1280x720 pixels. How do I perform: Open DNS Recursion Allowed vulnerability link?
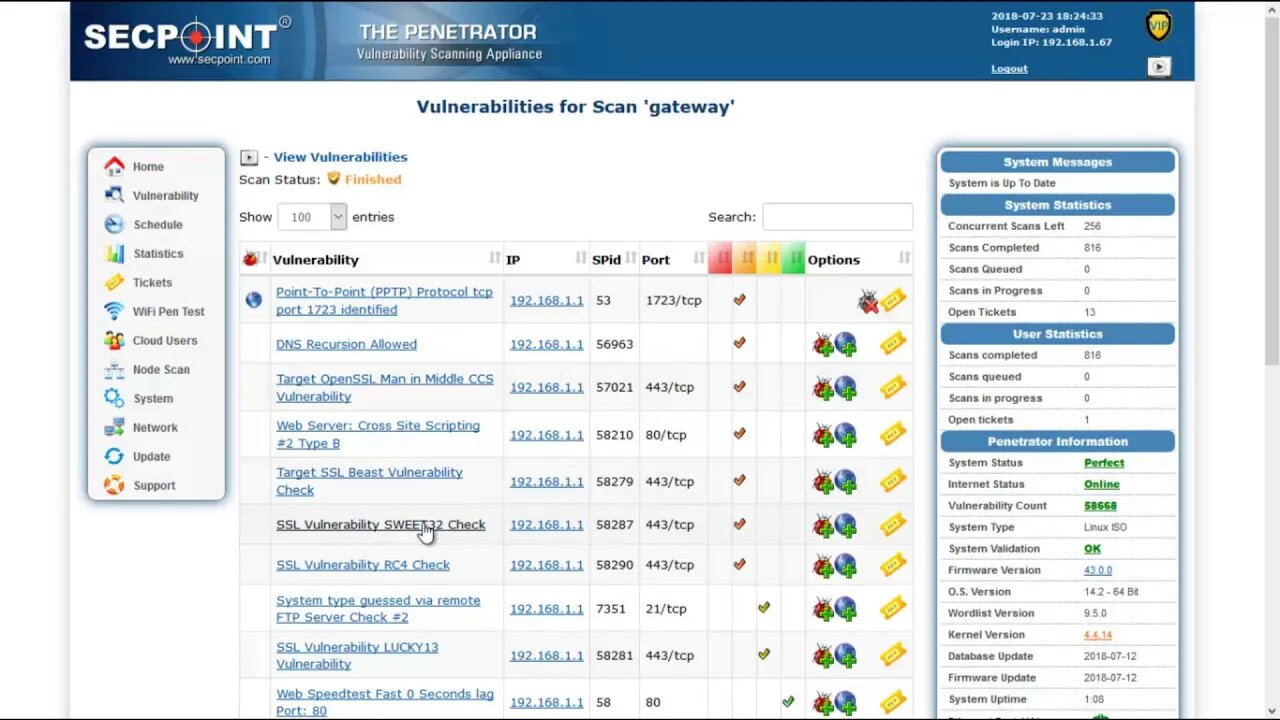click(346, 344)
